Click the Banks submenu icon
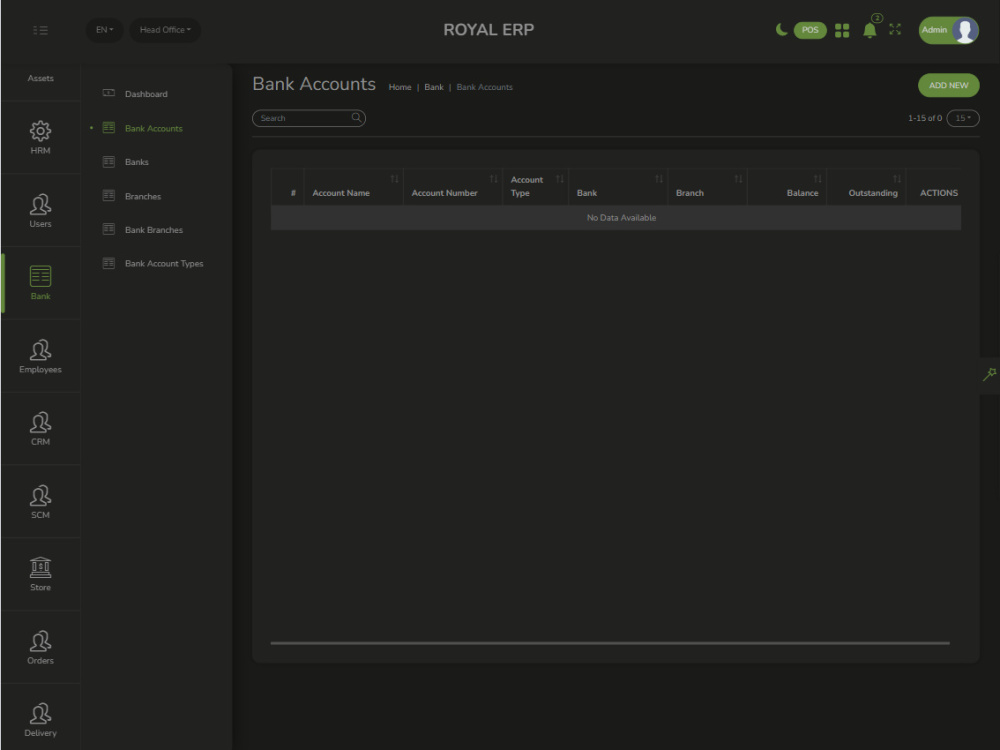 [108, 161]
